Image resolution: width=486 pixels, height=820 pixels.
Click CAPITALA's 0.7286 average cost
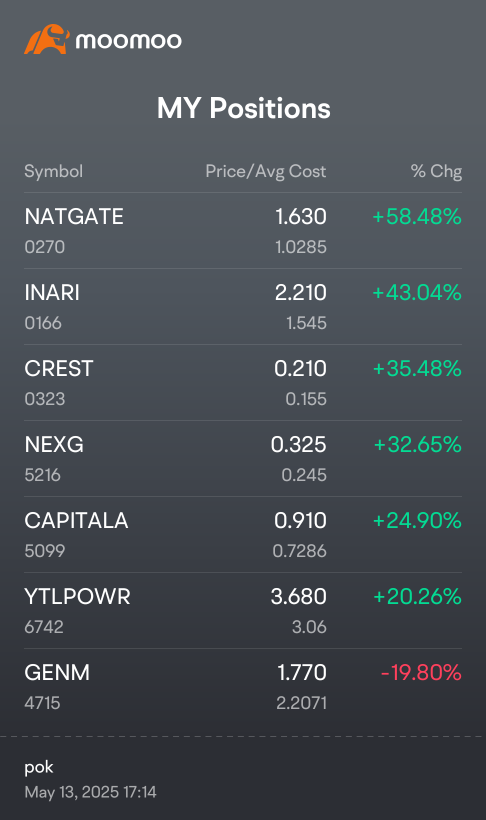299,551
